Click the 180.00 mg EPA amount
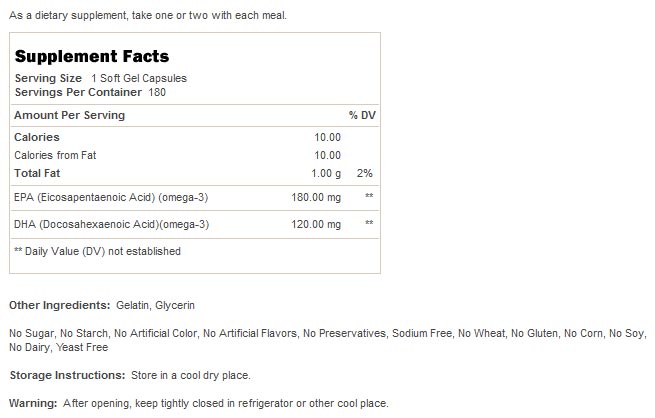 tap(315, 197)
